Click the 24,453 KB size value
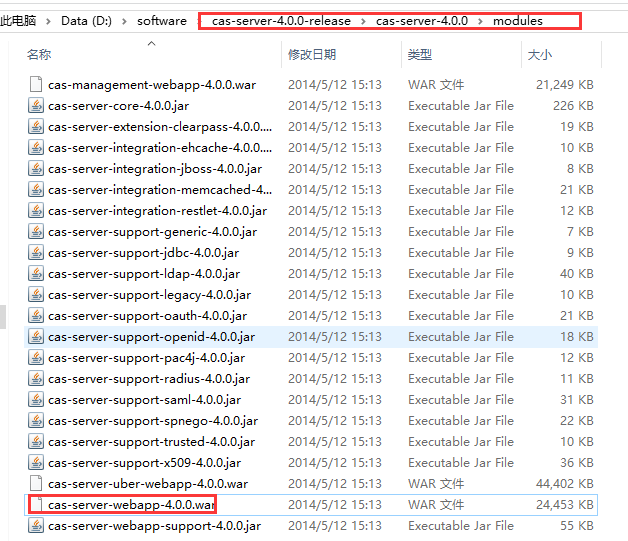This screenshot has height=541, width=628. tap(565, 505)
